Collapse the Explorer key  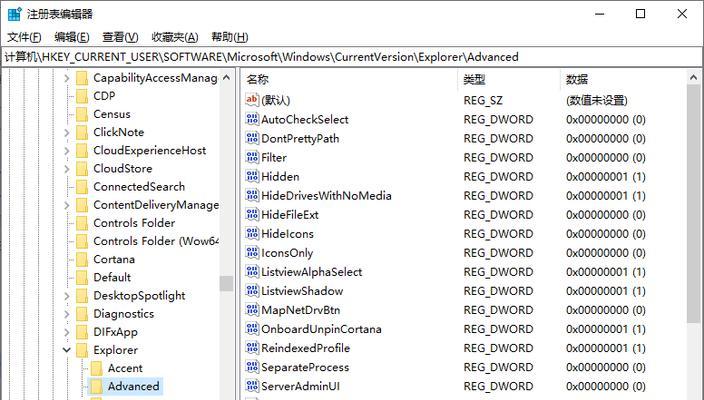pyautogui.click(x=67, y=350)
